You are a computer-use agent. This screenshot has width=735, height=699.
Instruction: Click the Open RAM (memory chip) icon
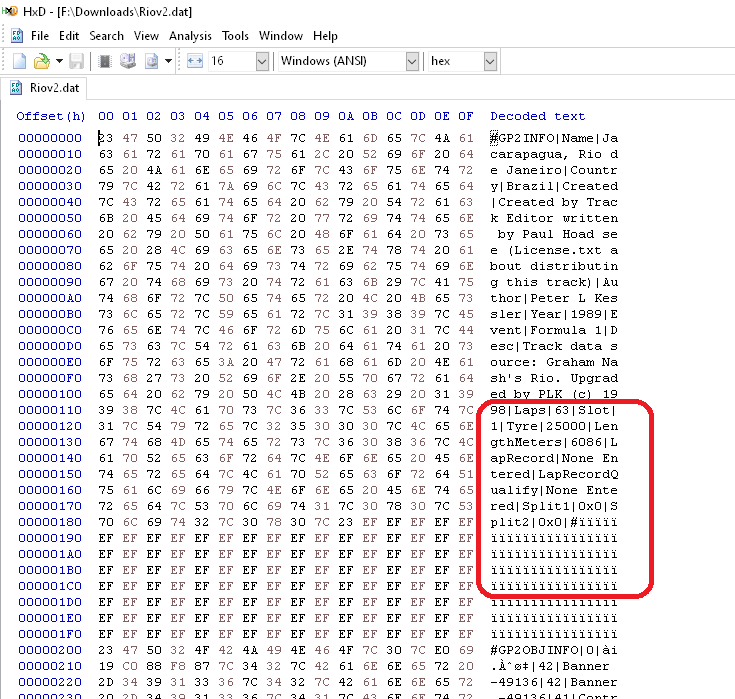point(104,62)
